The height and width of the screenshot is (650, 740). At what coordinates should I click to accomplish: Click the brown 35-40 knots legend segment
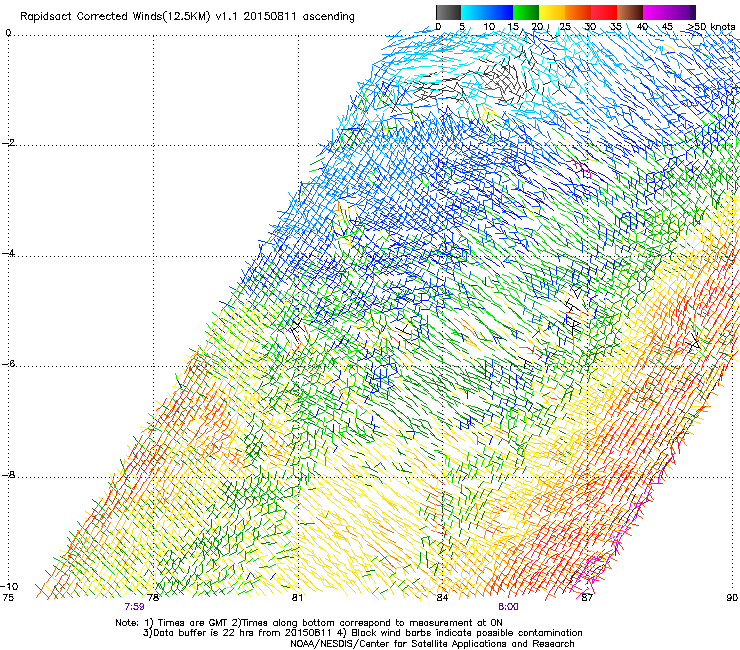point(630,12)
